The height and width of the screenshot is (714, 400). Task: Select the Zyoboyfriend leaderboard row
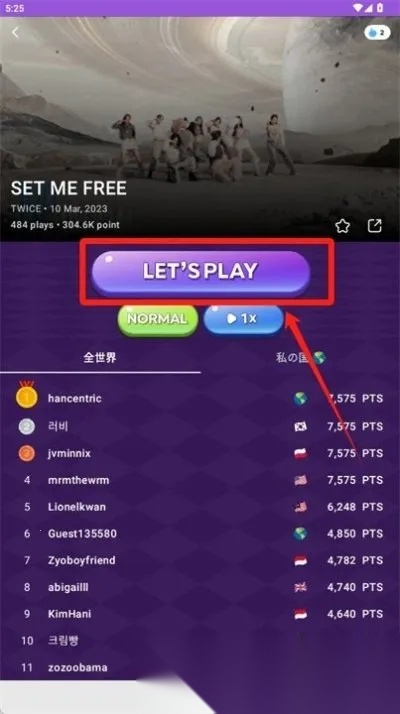pyautogui.click(x=200, y=561)
